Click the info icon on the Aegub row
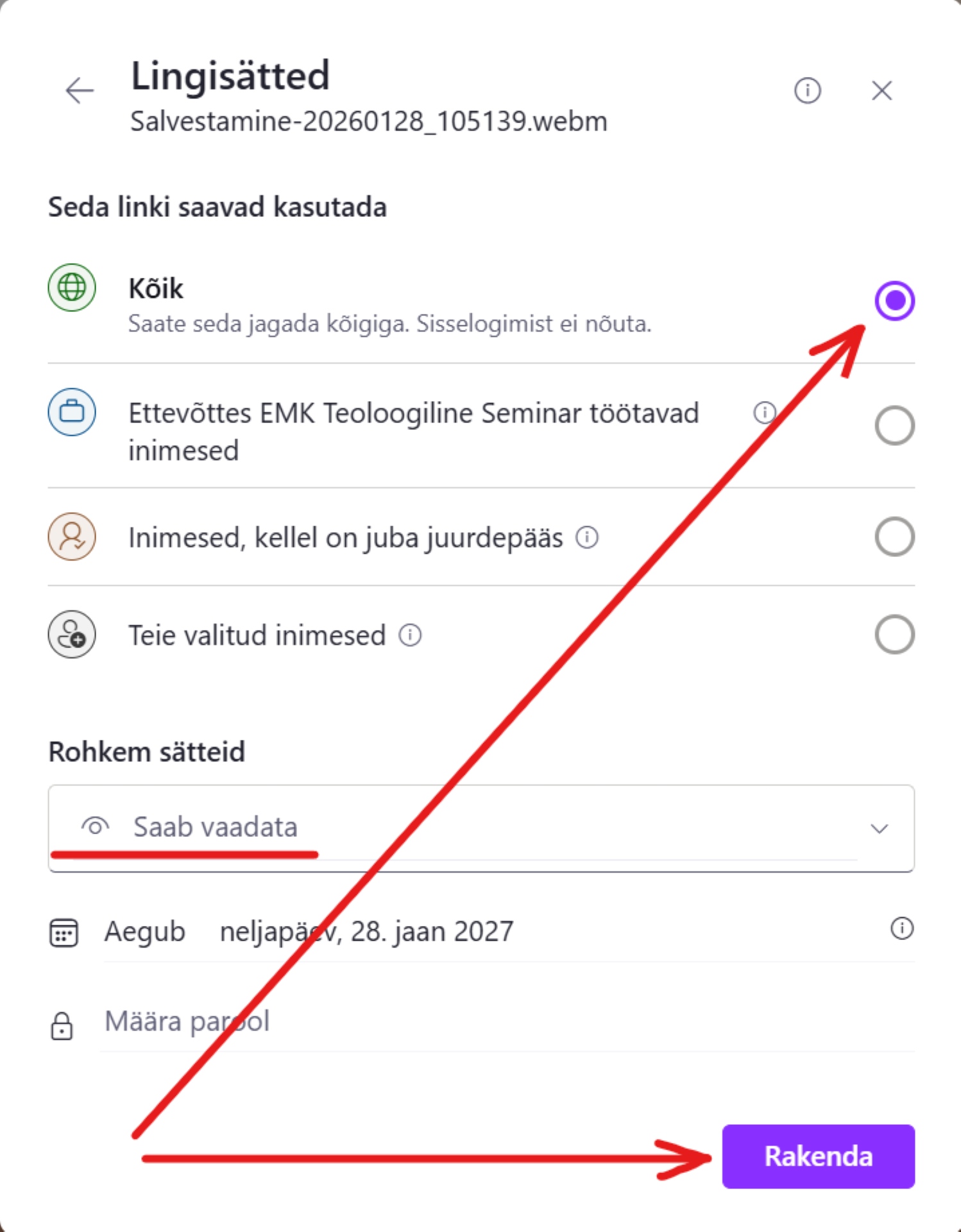 coord(901,928)
